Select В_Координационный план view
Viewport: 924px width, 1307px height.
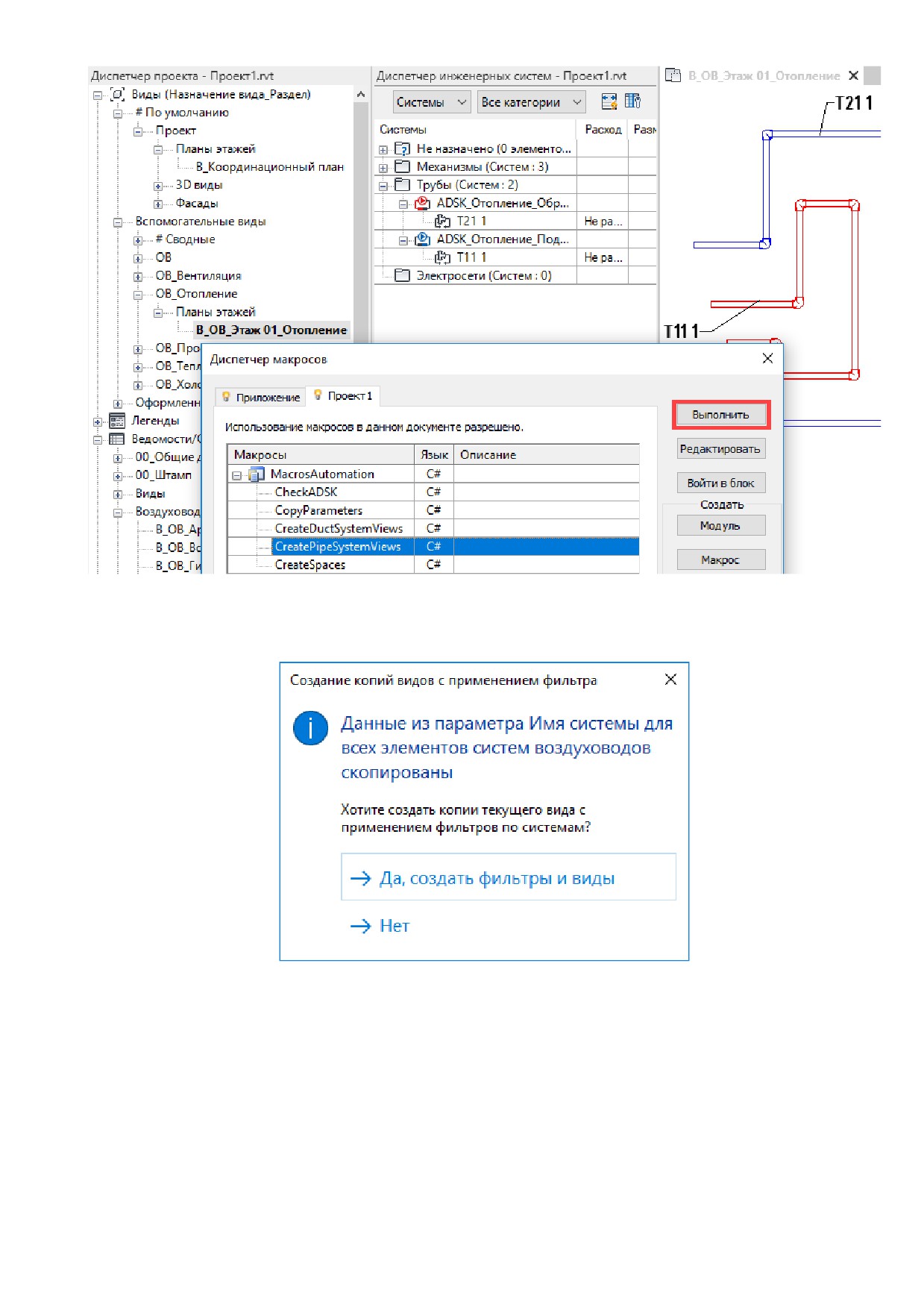point(270,167)
